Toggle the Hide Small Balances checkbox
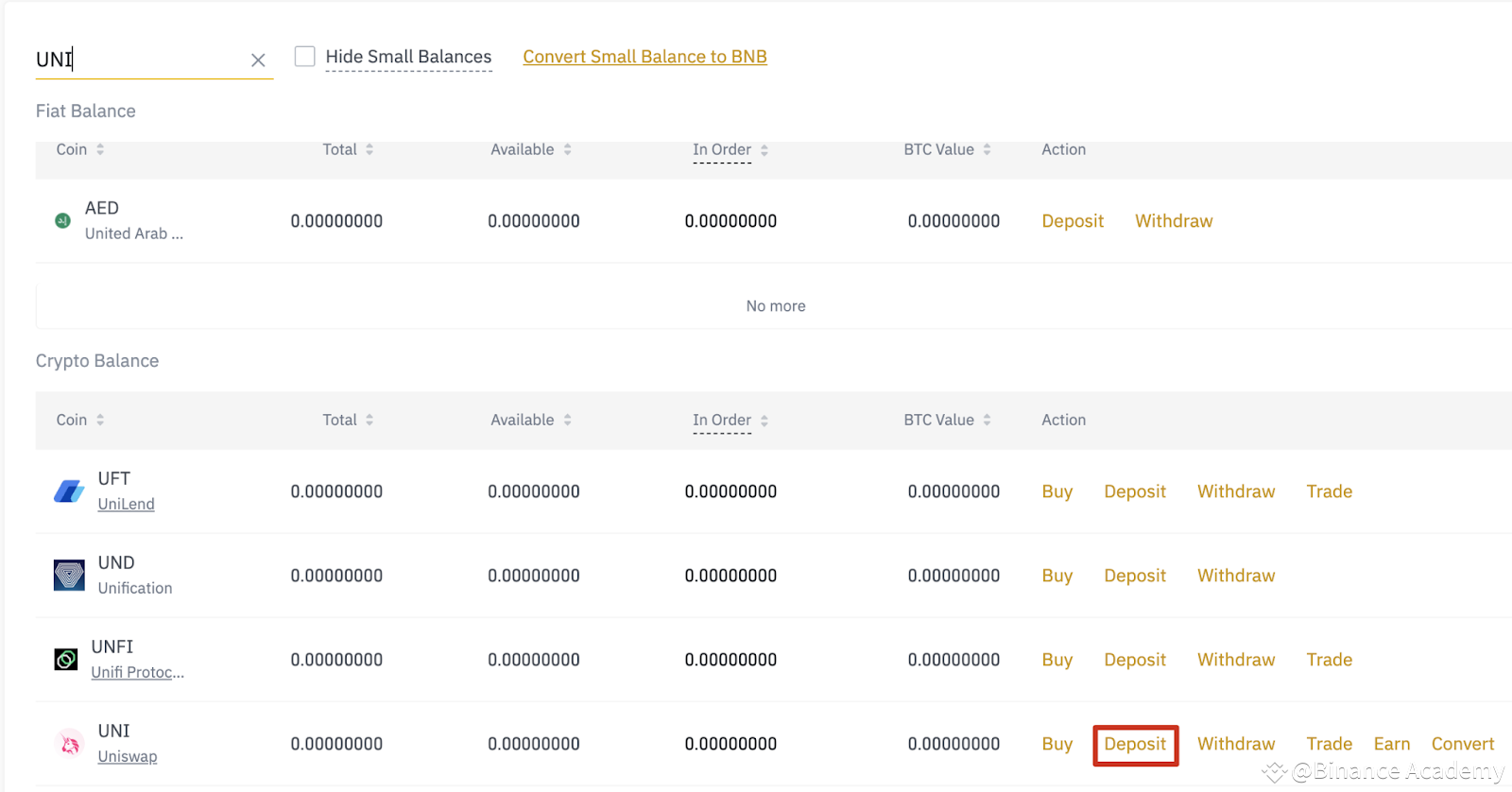 (304, 57)
